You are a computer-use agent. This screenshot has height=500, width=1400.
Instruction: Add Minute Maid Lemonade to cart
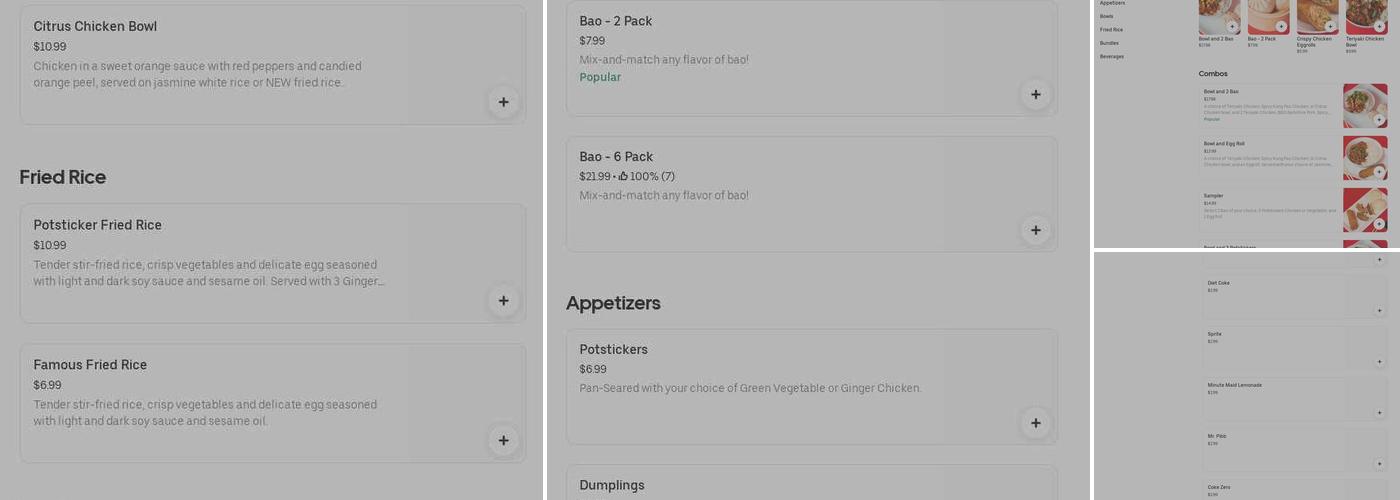coord(1379,413)
